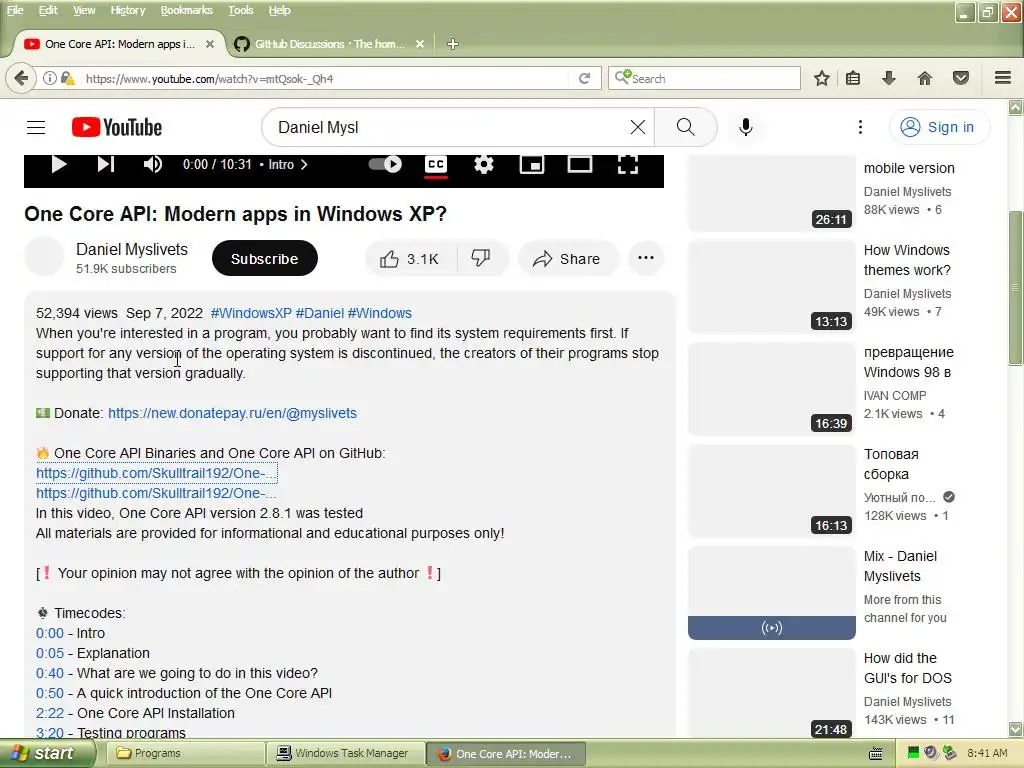Open the downloads arrow panel
This screenshot has height=768, width=1024.
tap(889, 78)
